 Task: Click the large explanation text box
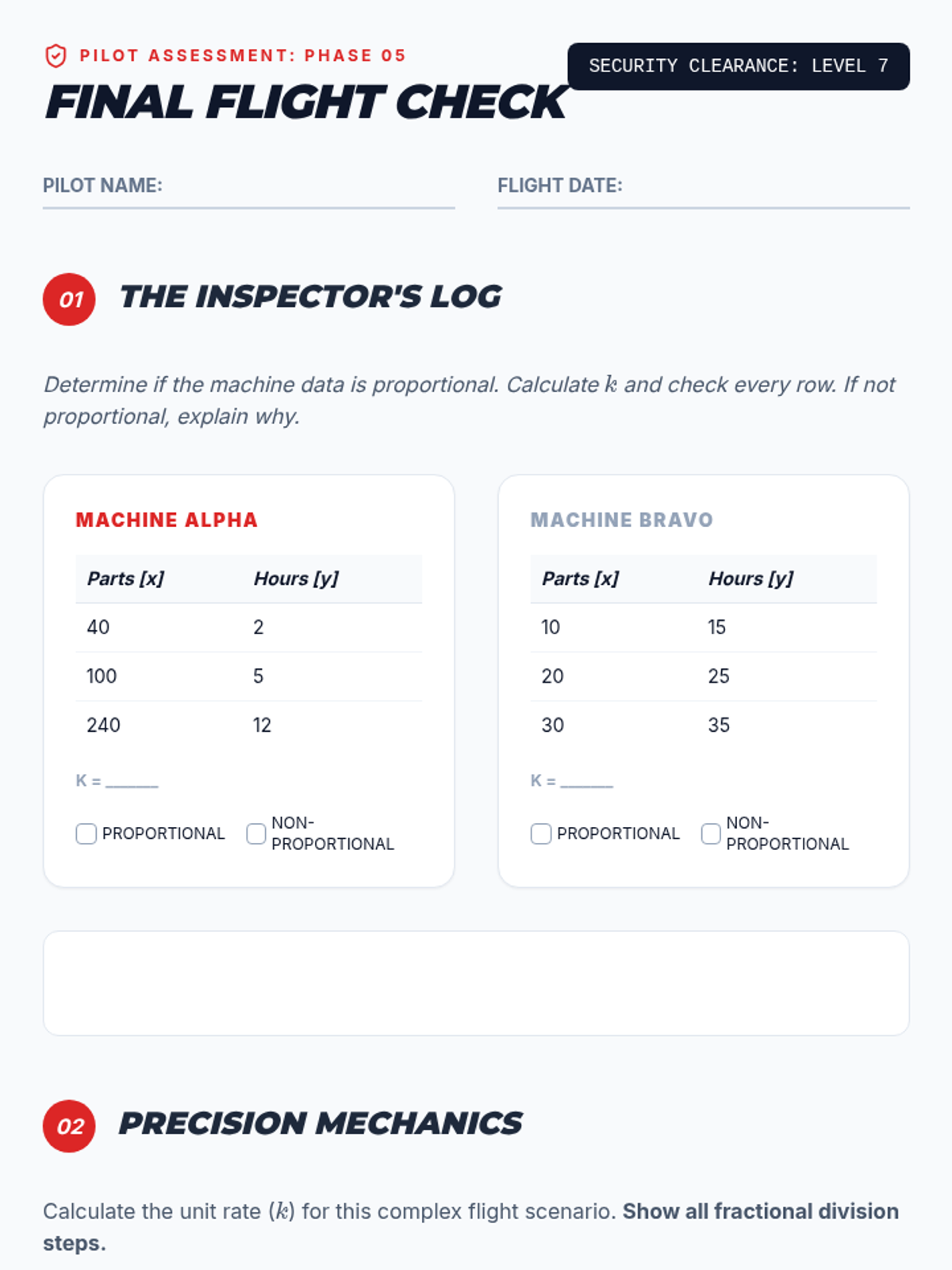point(476,983)
